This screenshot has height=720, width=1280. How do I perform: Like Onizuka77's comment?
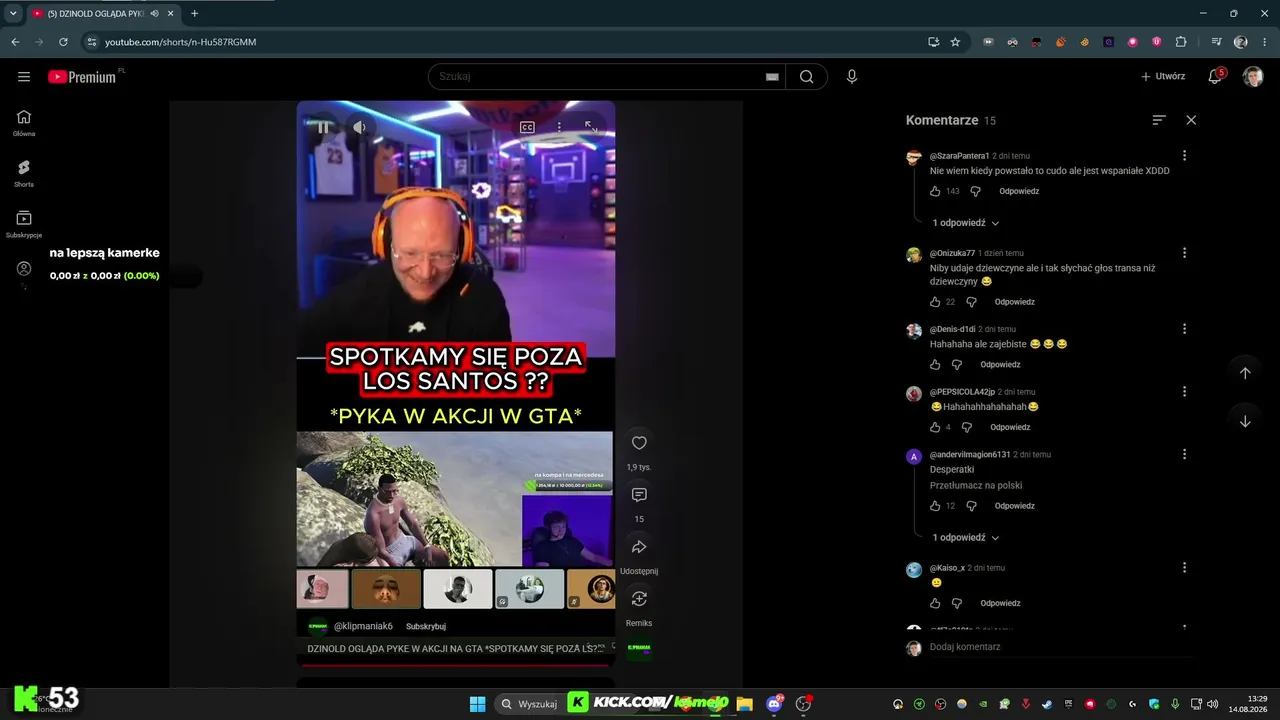pyautogui.click(x=935, y=302)
